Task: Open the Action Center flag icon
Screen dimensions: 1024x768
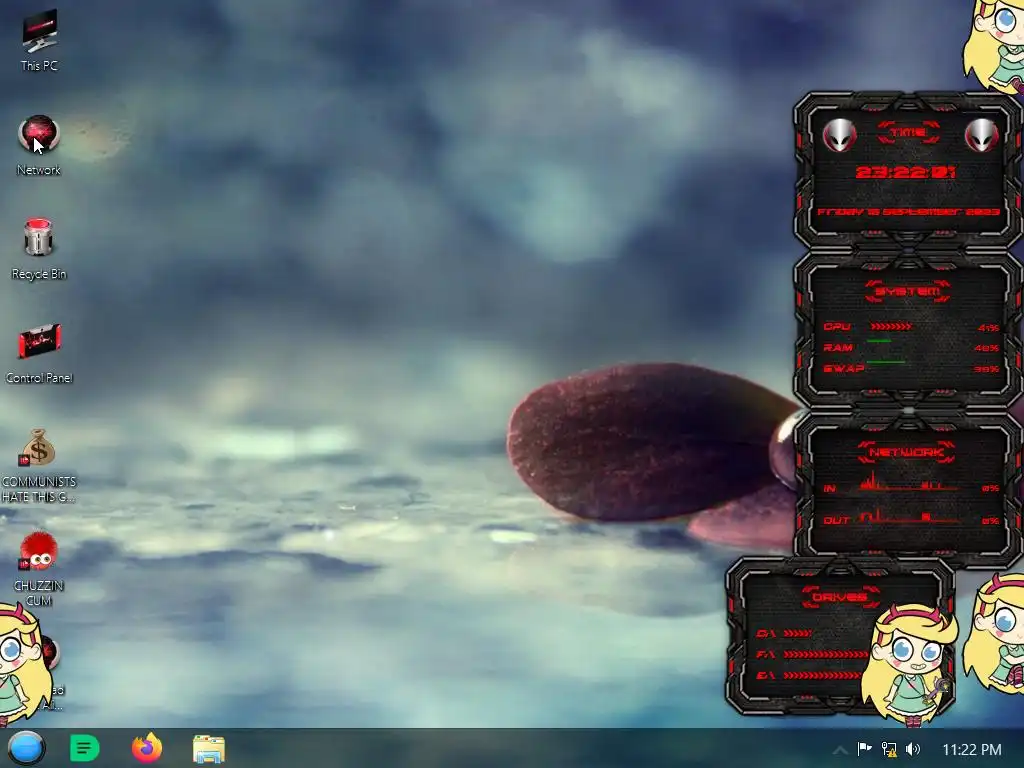Action: [x=865, y=749]
